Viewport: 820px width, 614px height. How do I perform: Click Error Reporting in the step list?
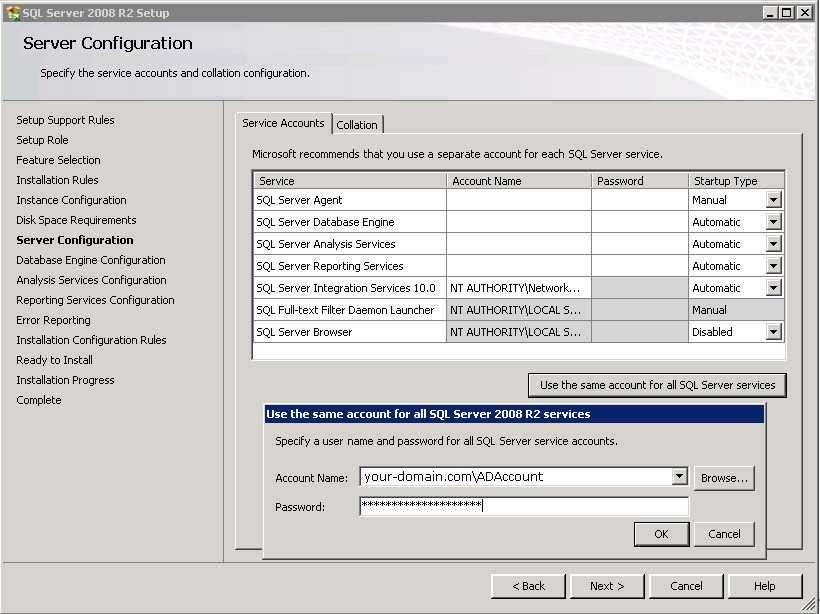[x=53, y=320]
